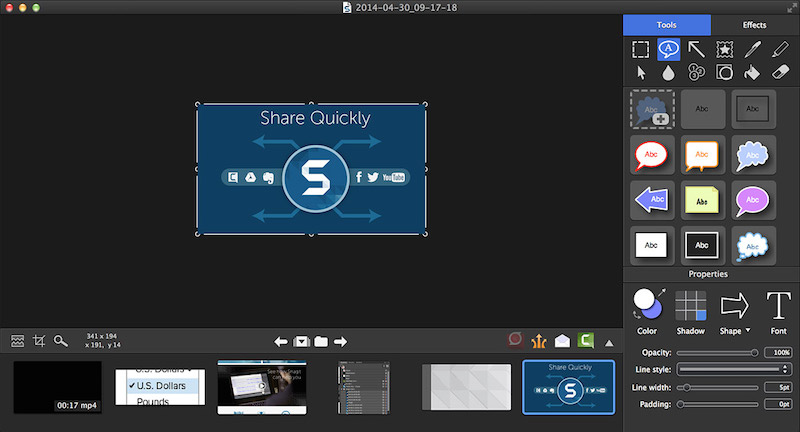Collapse the tray using the triangle arrow
The height and width of the screenshot is (432, 800).
(x=609, y=342)
